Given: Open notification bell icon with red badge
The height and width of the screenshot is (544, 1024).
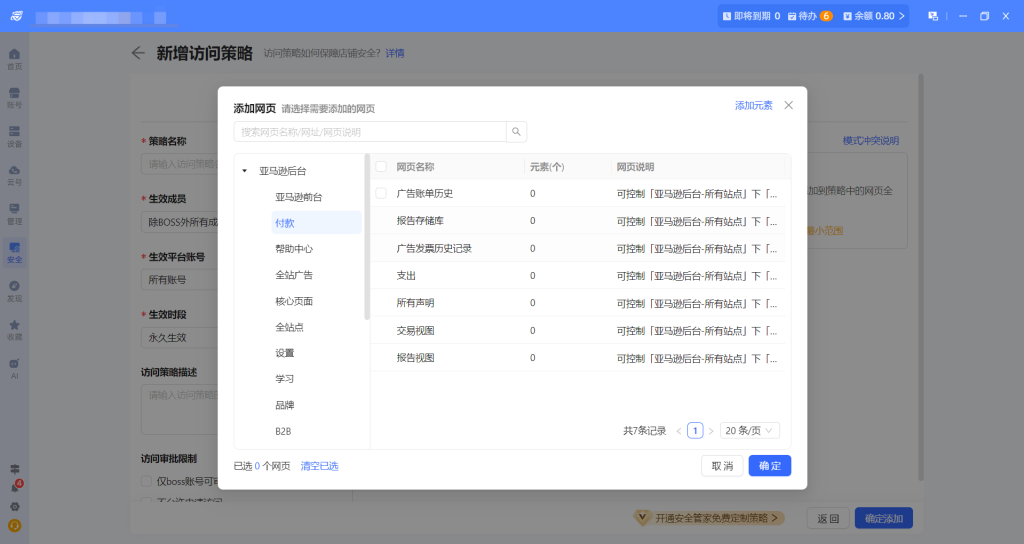Looking at the screenshot, I should [14, 487].
